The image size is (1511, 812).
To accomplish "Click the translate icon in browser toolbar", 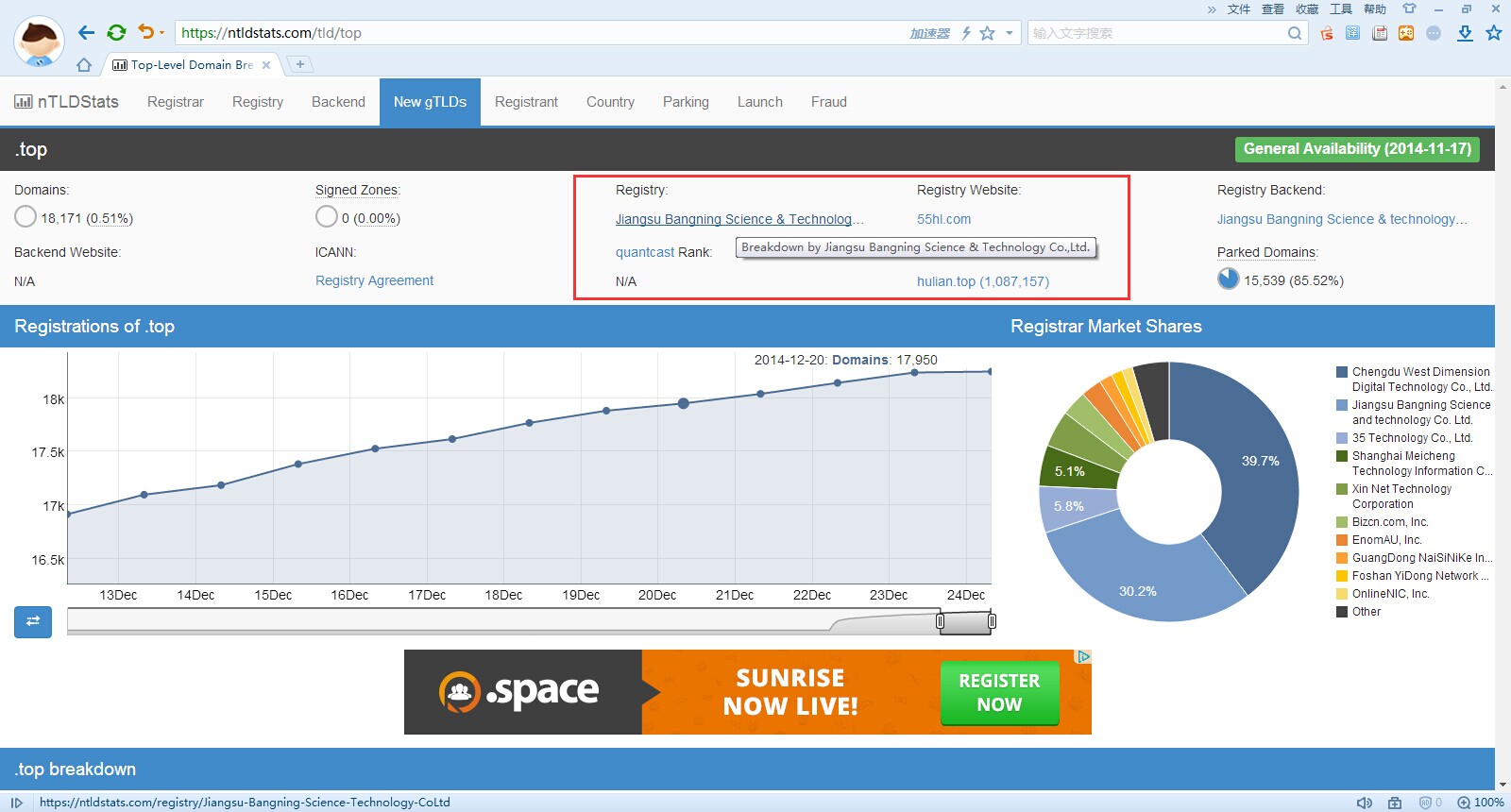I will 1352,33.
